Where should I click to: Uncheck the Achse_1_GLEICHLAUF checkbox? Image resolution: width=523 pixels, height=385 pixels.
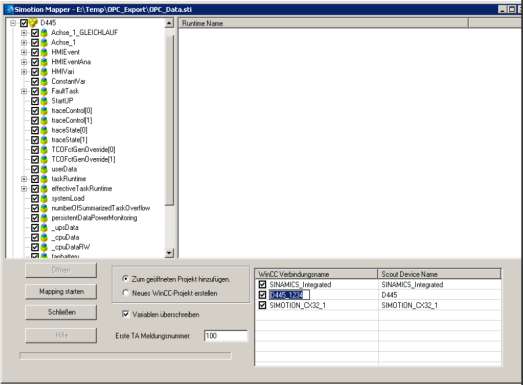click(x=35, y=33)
